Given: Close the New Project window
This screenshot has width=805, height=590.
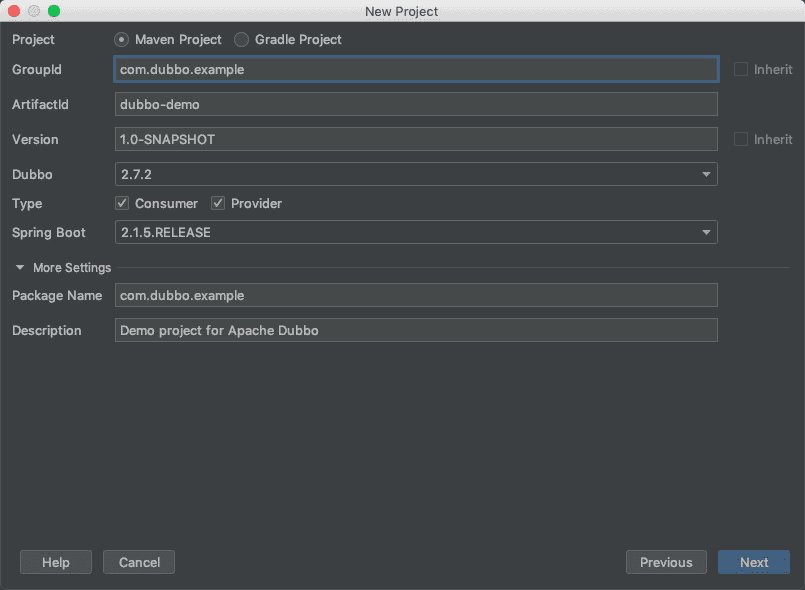Looking at the screenshot, I should (x=14, y=11).
